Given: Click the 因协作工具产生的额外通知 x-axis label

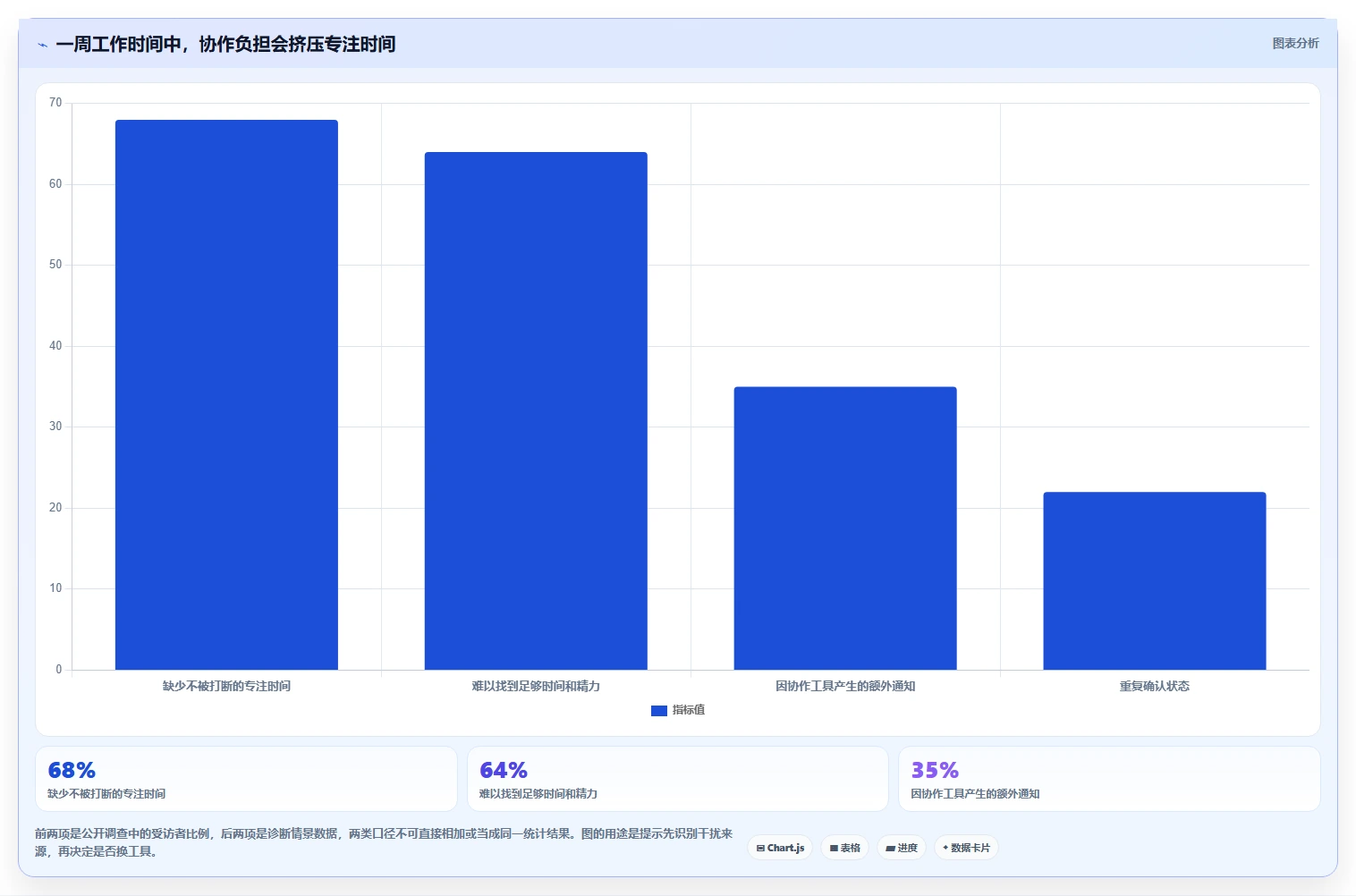Looking at the screenshot, I should [x=845, y=686].
